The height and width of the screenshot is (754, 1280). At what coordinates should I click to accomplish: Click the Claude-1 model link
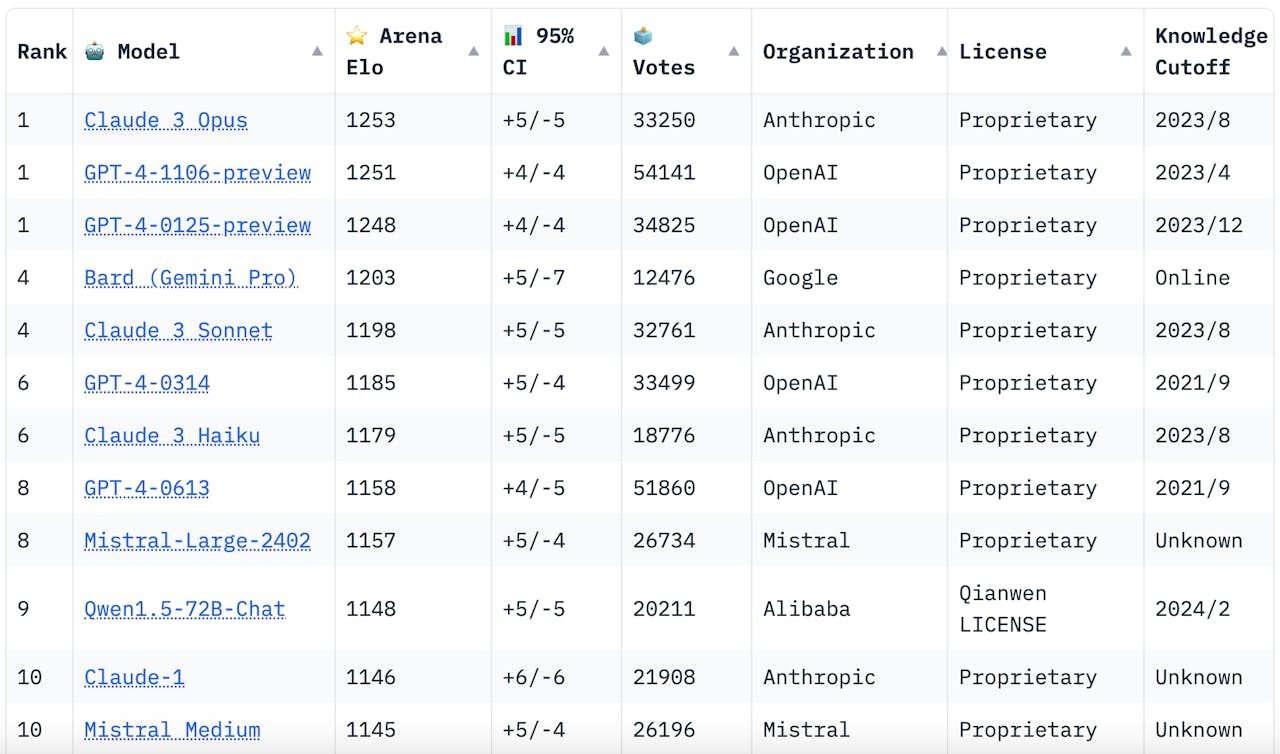pos(134,677)
